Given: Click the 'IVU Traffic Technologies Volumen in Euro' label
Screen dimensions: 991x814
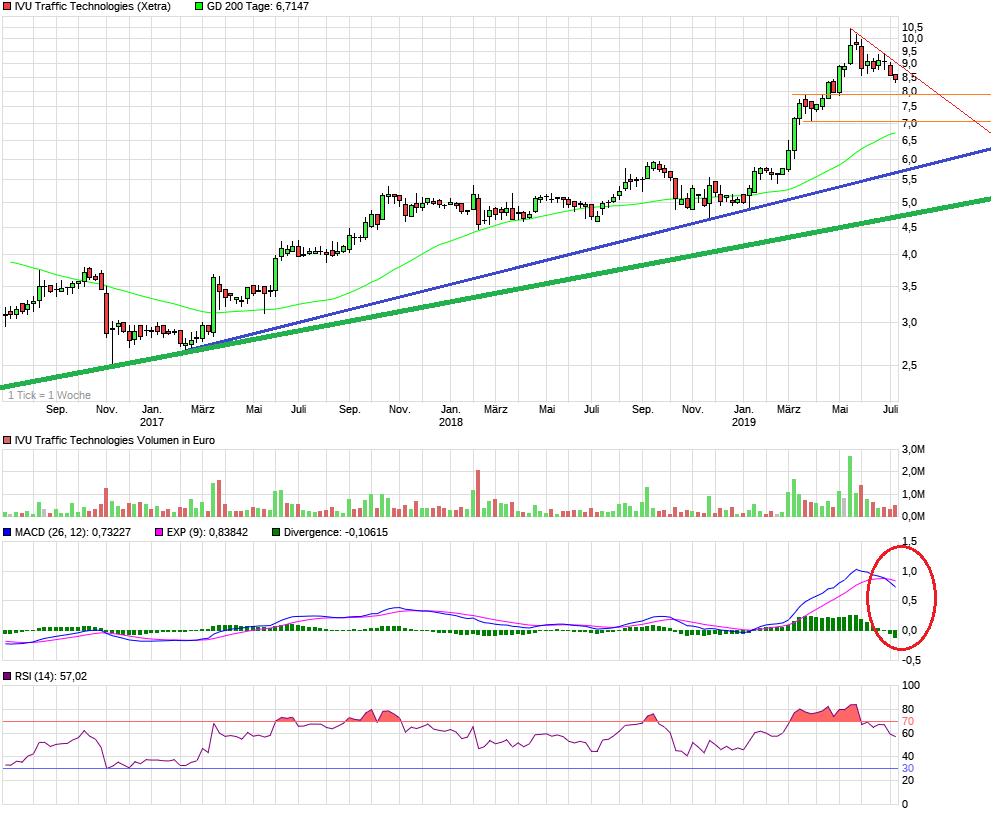Looking at the screenshot, I should pos(114,440).
